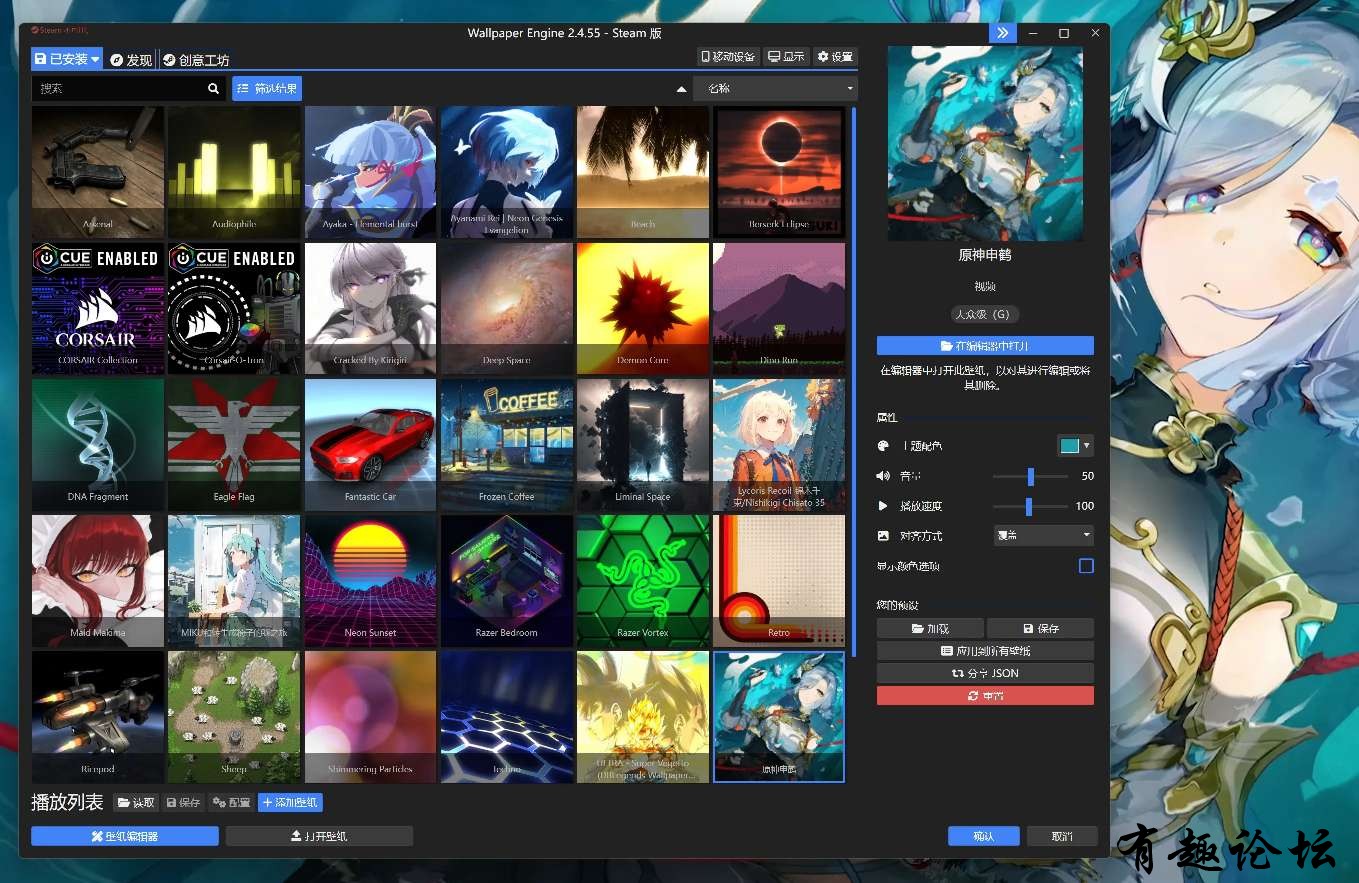Adjust the 音量 volume slider
The image size is (1359, 883).
click(x=1030, y=477)
